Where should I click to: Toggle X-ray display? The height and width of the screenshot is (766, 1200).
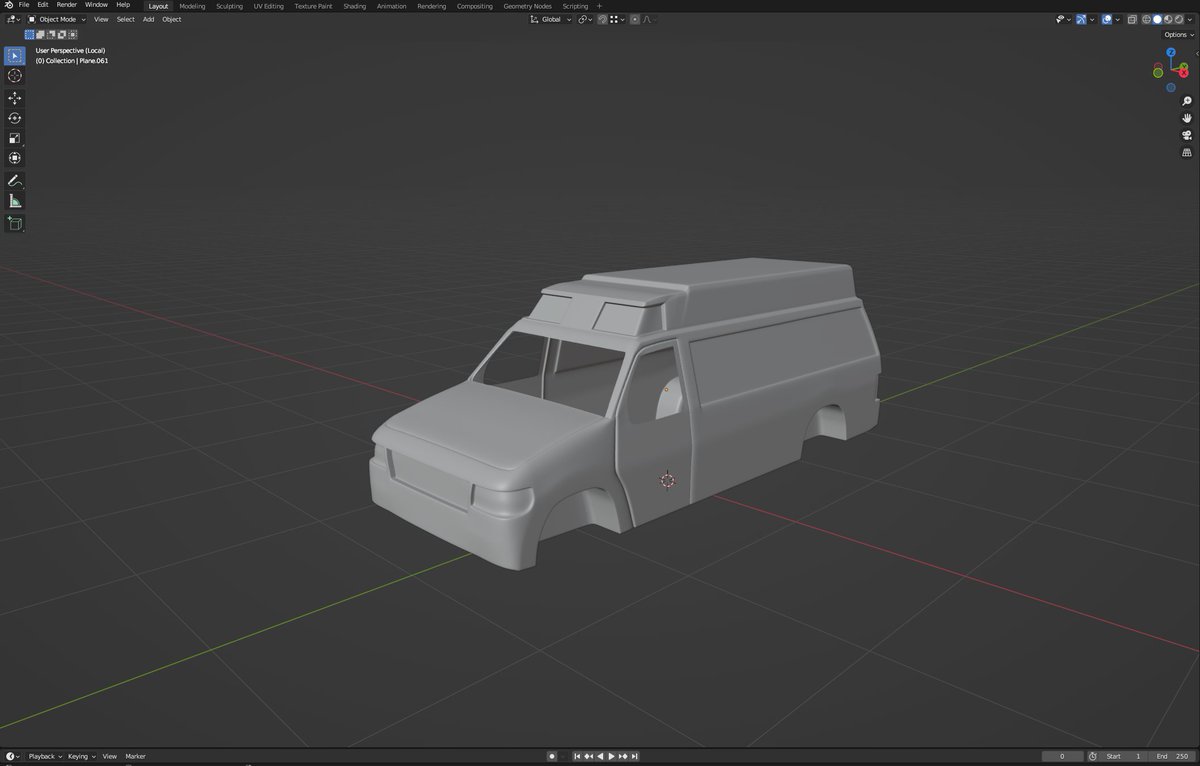[x=1132, y=19]
